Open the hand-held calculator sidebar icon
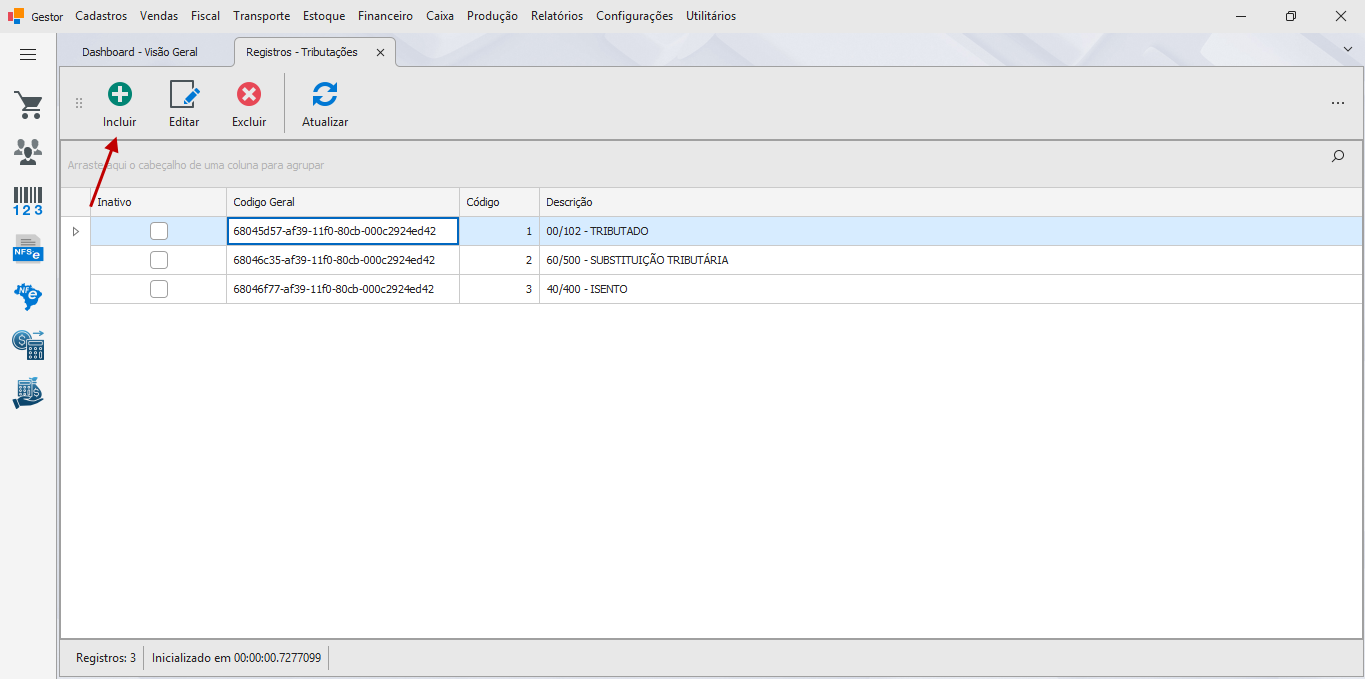Image resolution: width=1365 pixels, height=679 pixels. point(28,393)
